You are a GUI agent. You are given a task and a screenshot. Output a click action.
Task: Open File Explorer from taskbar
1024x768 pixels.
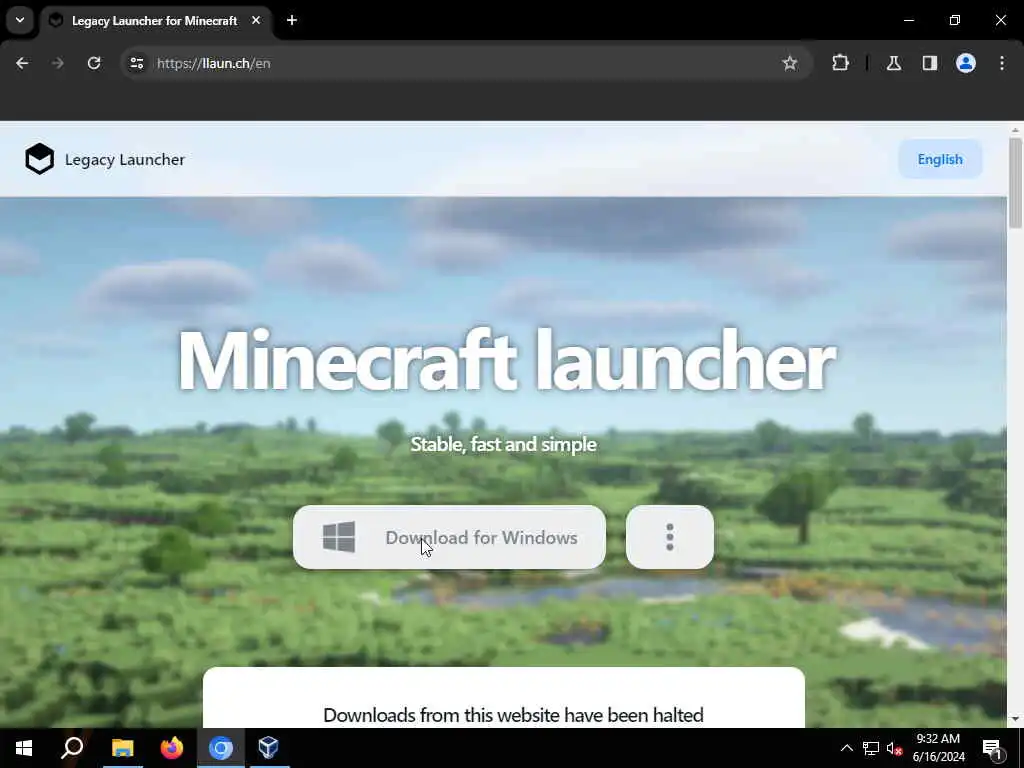pyautogui.click(x=122, y=748)
